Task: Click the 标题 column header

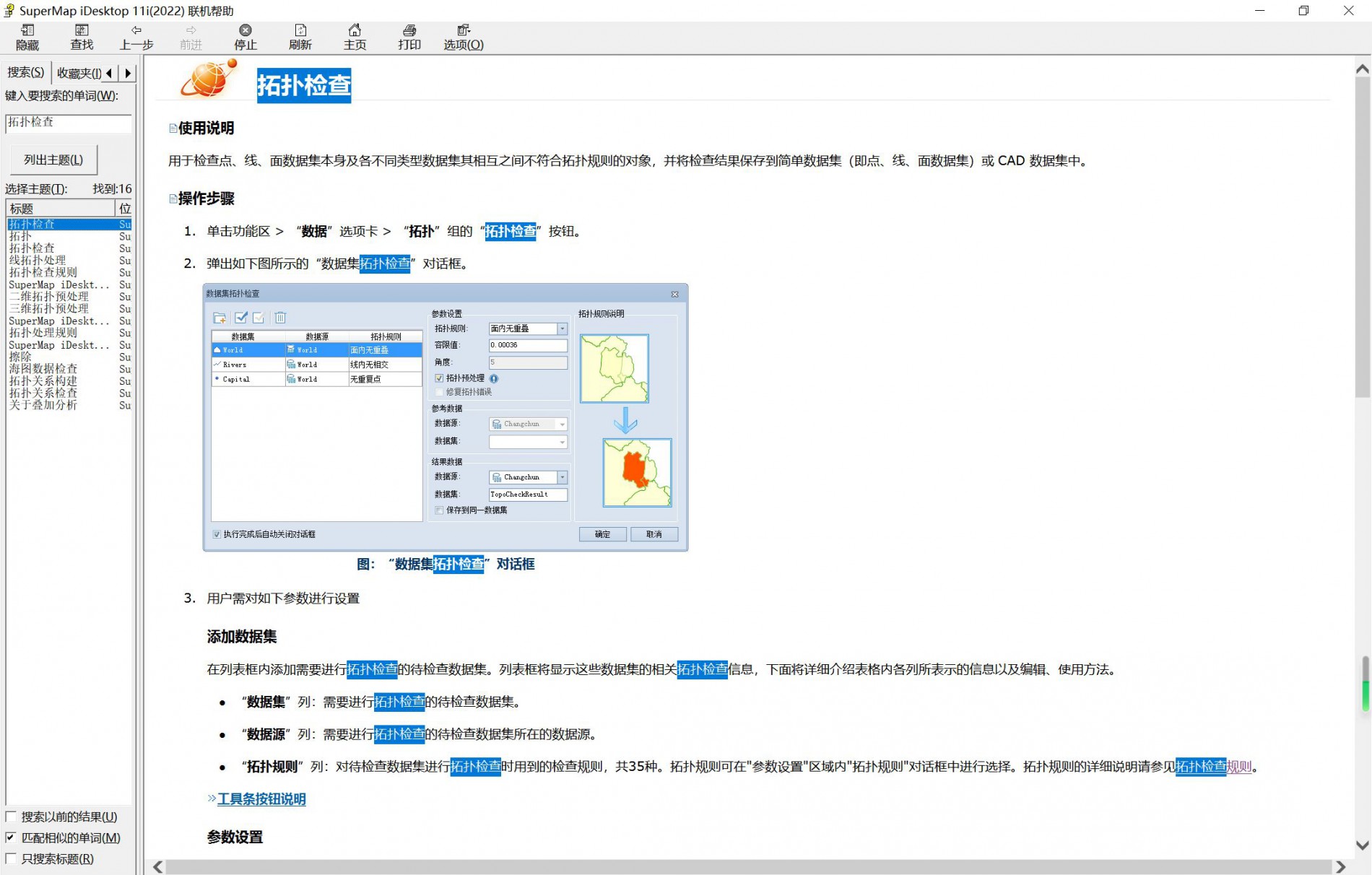Action: click(x=61, y=209)
